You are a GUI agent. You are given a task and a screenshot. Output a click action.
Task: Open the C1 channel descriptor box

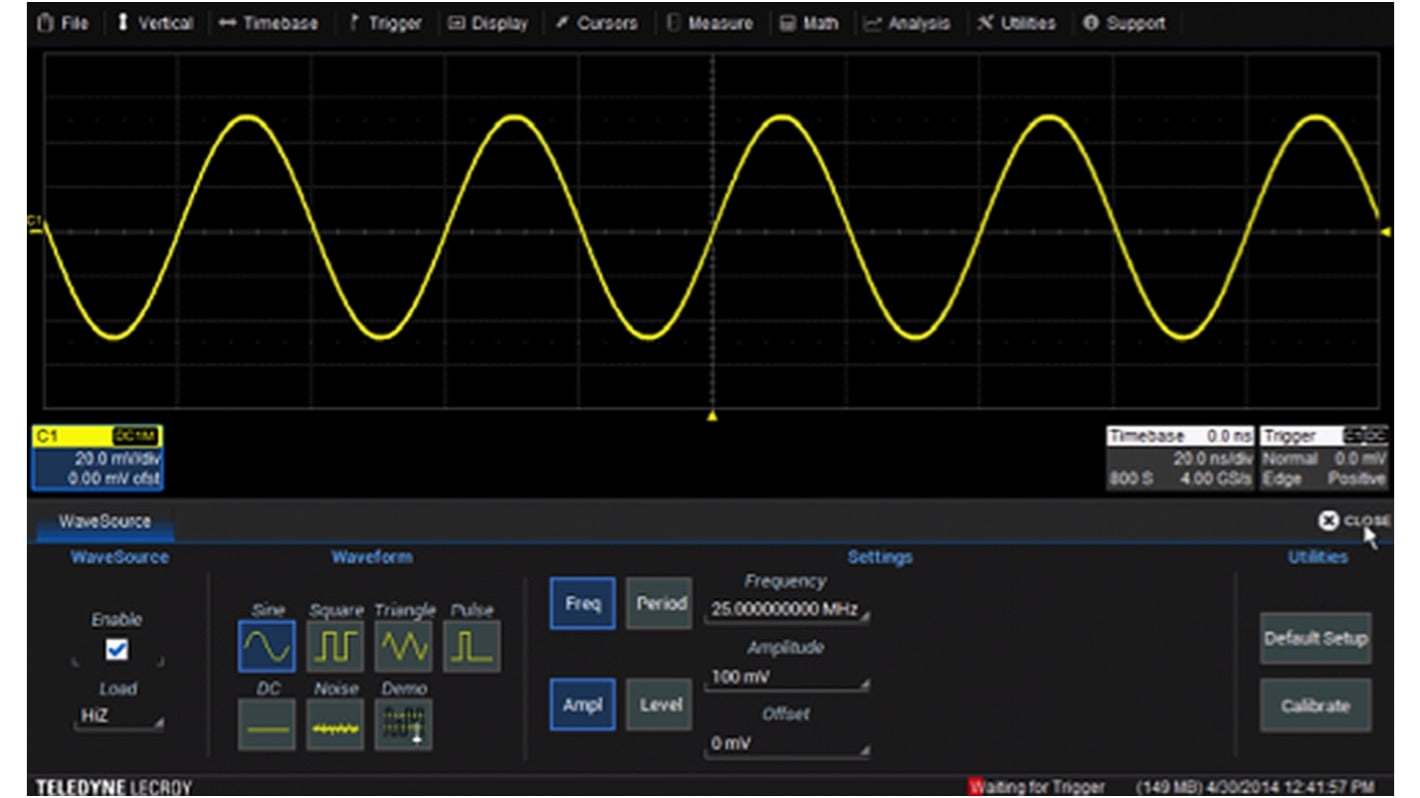96,458
